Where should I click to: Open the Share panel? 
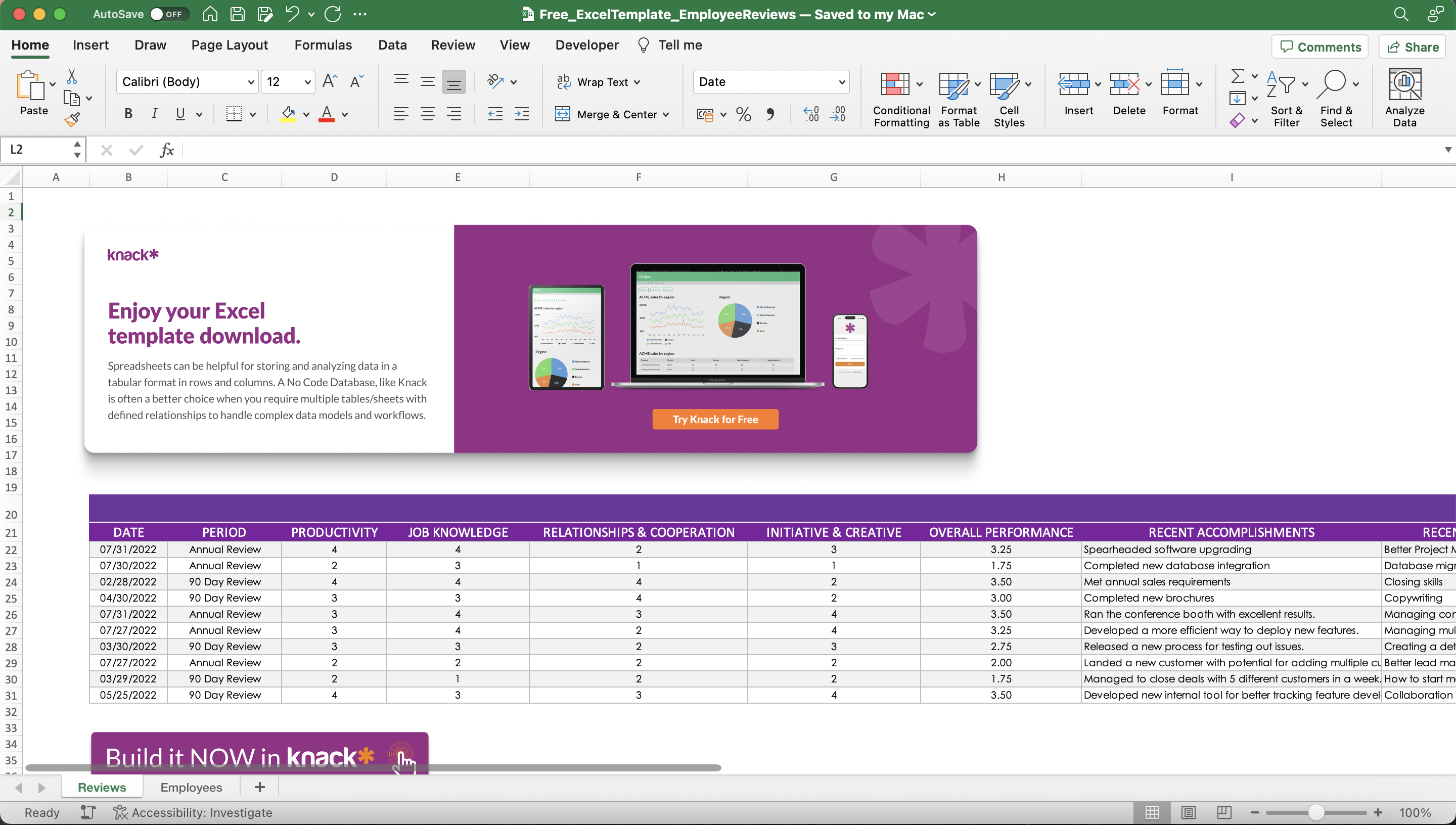pos(1412,47)
